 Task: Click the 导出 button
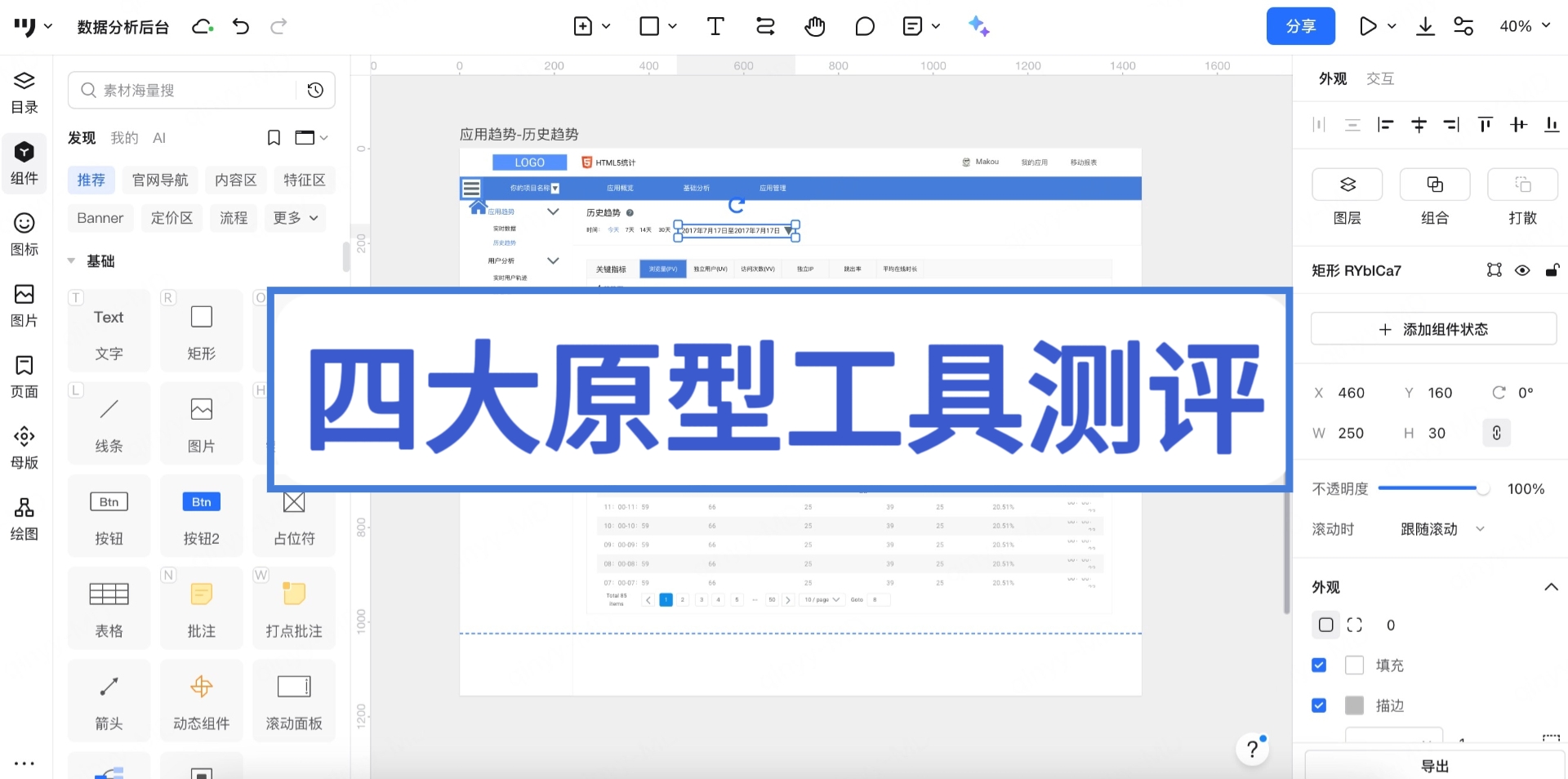[1435, 766]
